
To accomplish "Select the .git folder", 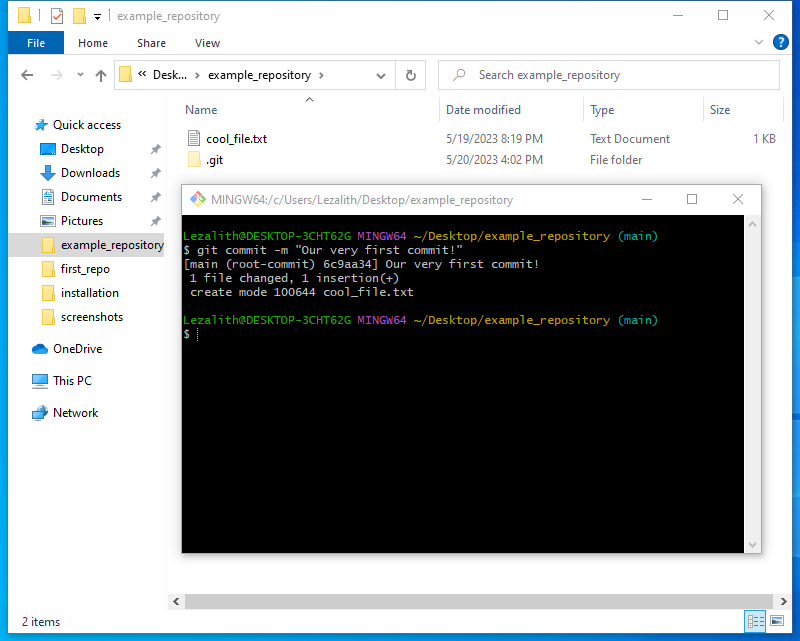I will [x=215, y=160].
